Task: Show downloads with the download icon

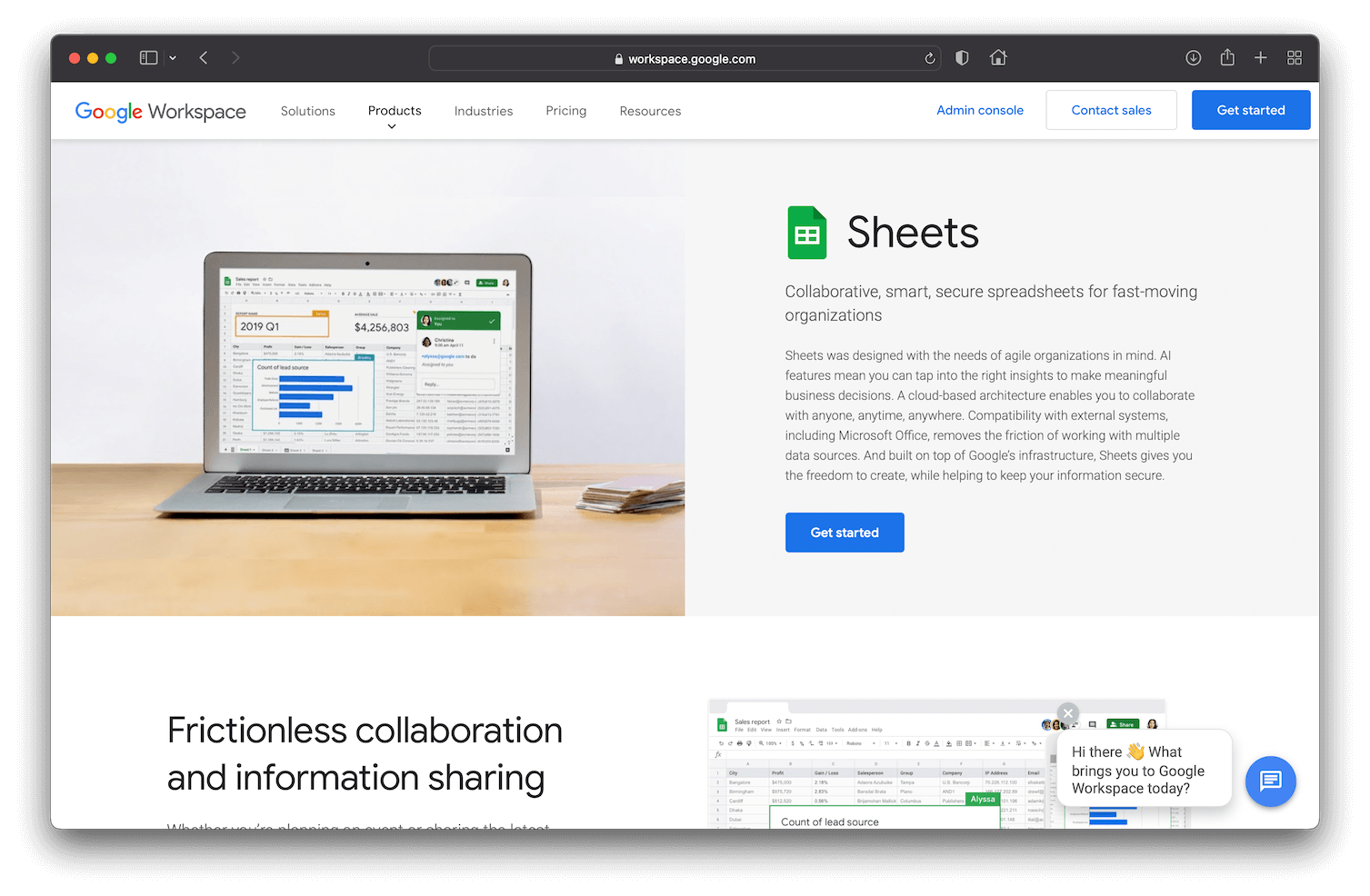Action: pos(1194,58)
